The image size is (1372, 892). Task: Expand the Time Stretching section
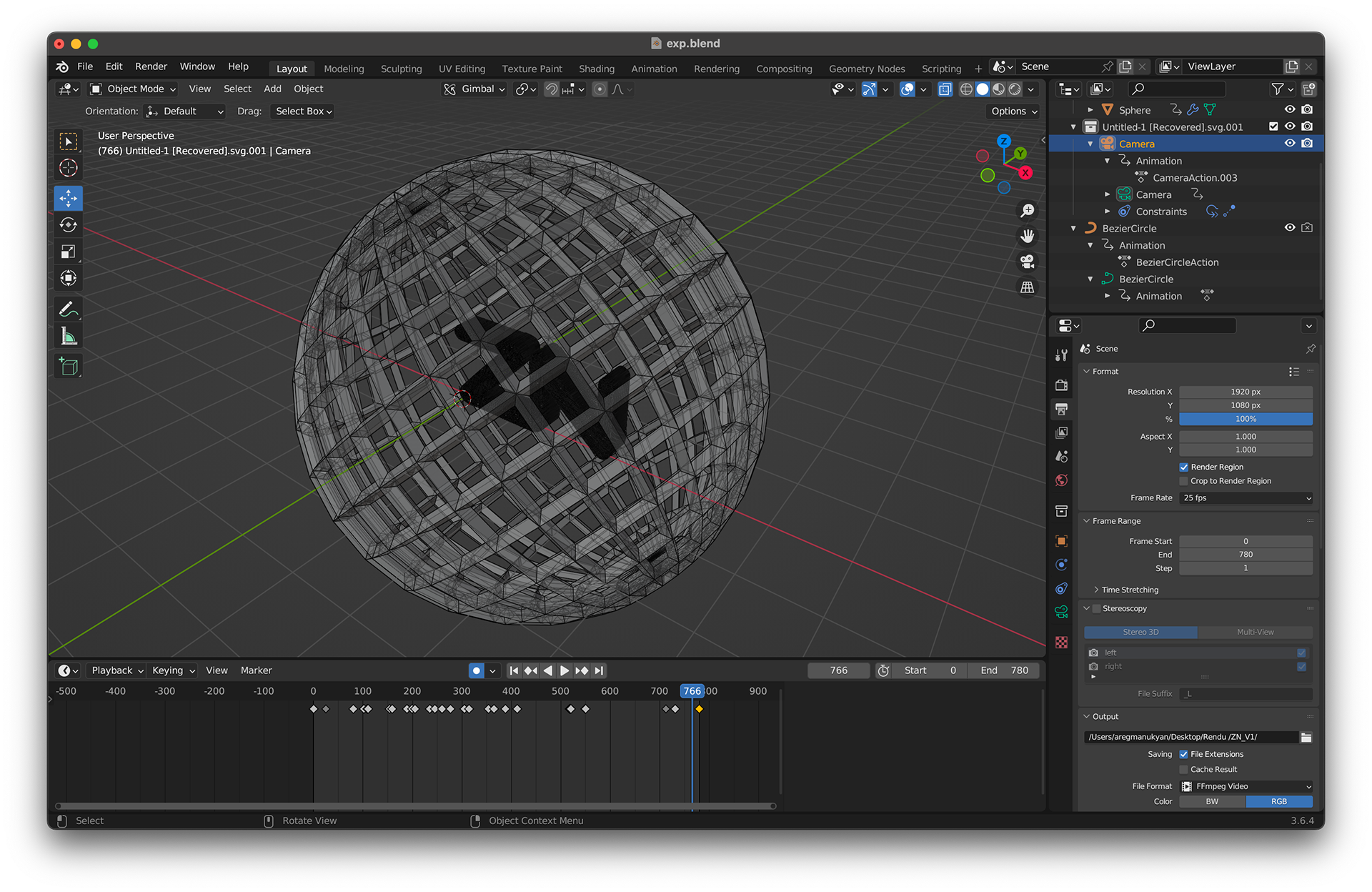[1129, 590]
